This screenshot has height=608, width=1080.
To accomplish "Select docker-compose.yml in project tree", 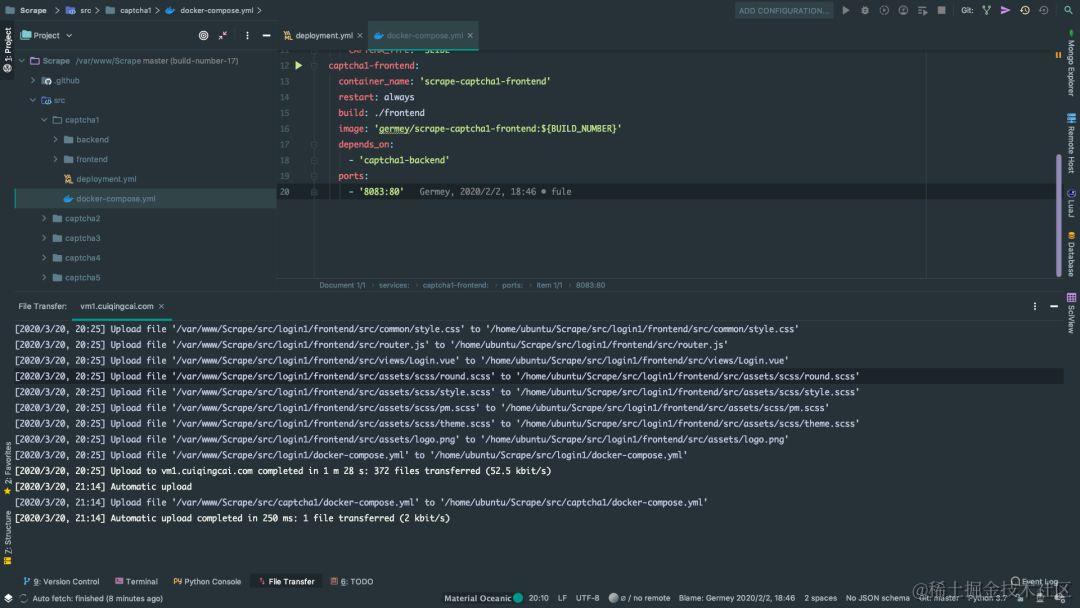I will [116, 199].
